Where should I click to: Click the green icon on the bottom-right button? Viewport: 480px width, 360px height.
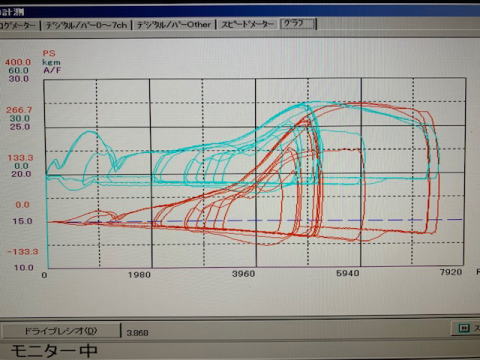pos(464,328)
